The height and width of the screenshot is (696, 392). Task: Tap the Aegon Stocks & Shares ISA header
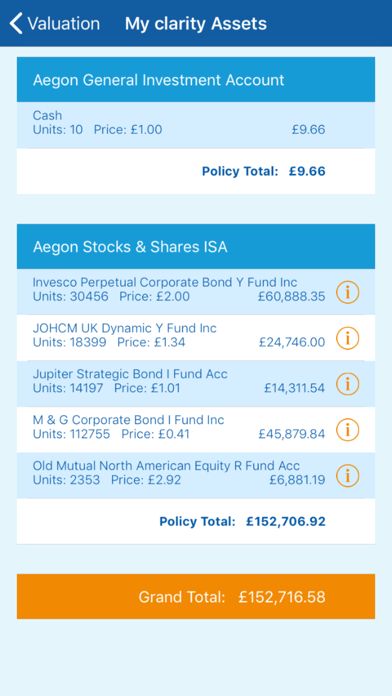[196, 246]
